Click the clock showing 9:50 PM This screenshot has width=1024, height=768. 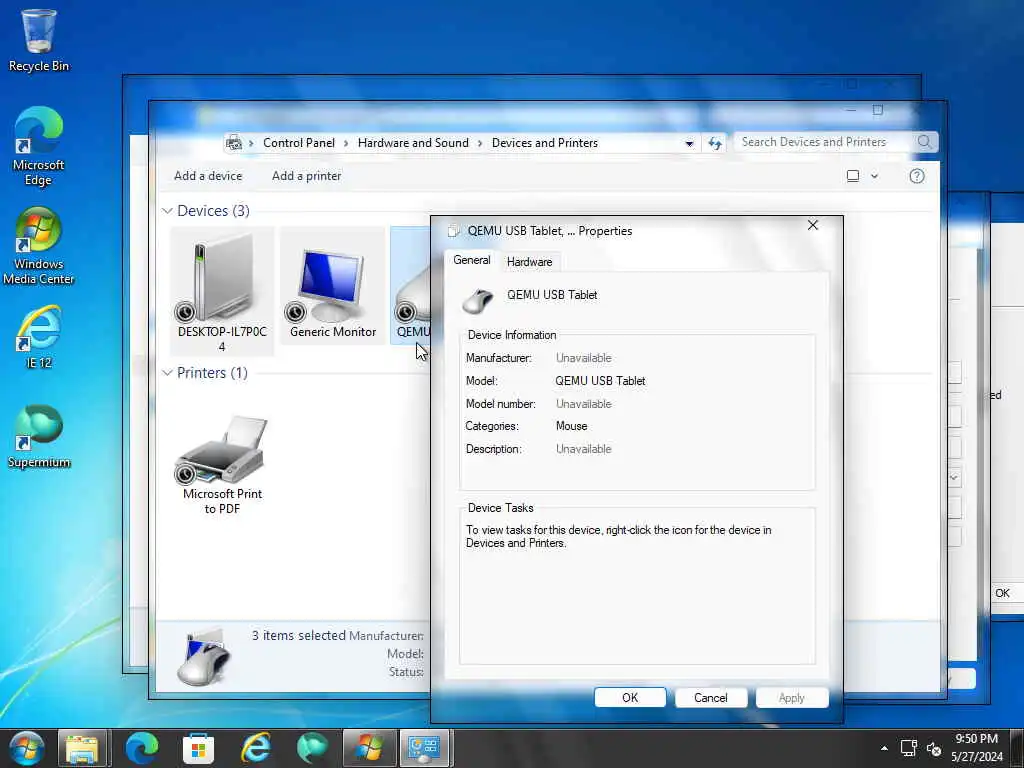976,739
